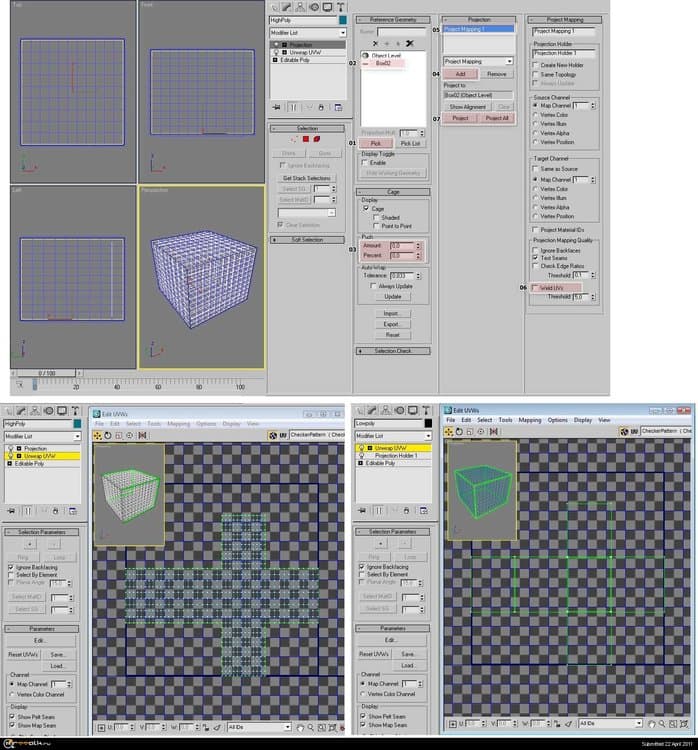Click the Delete All icon in Reference Geometry
The height and width of the screenshot is (750, 698).
[x=410, y=44]
